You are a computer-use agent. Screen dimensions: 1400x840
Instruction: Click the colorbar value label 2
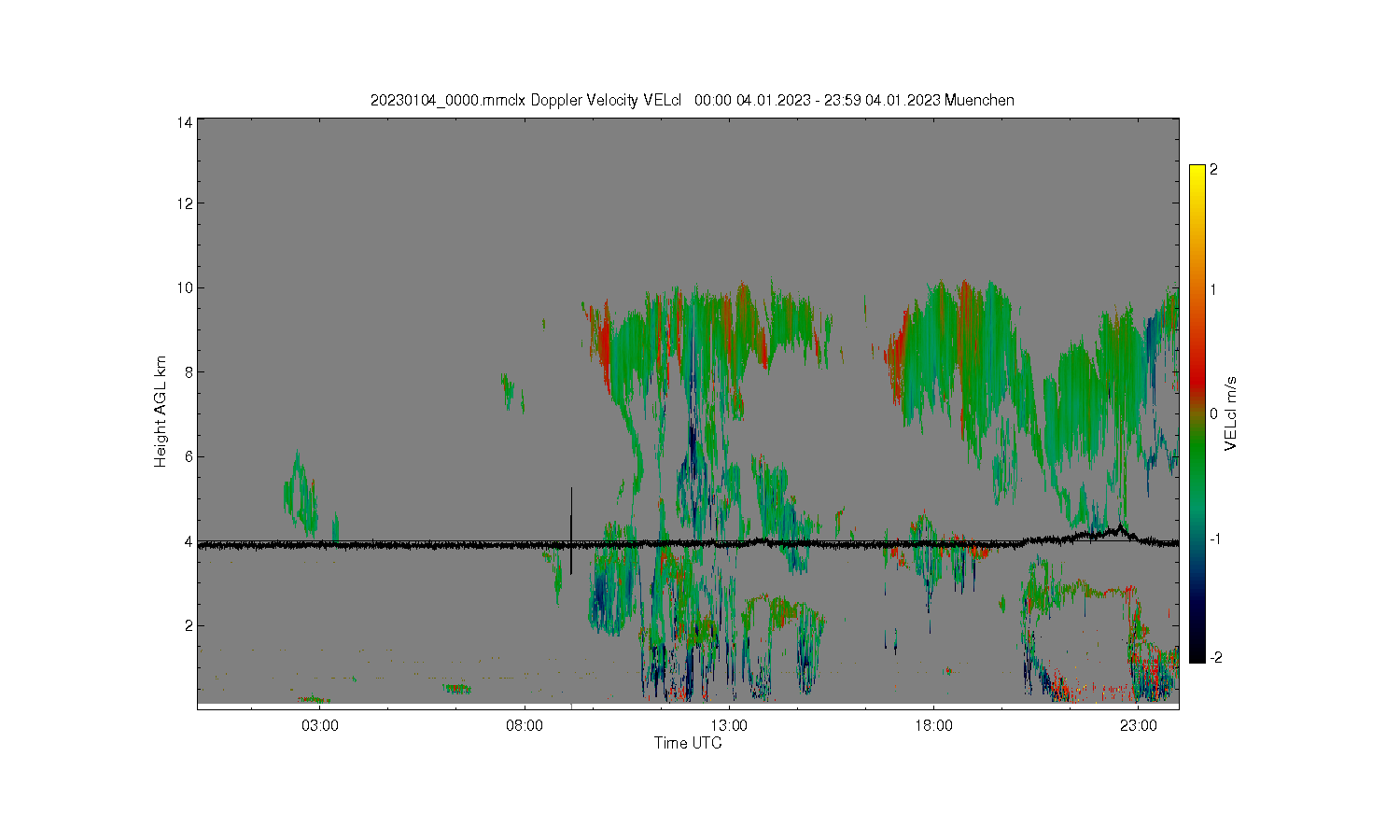[x=1213, y=170]
